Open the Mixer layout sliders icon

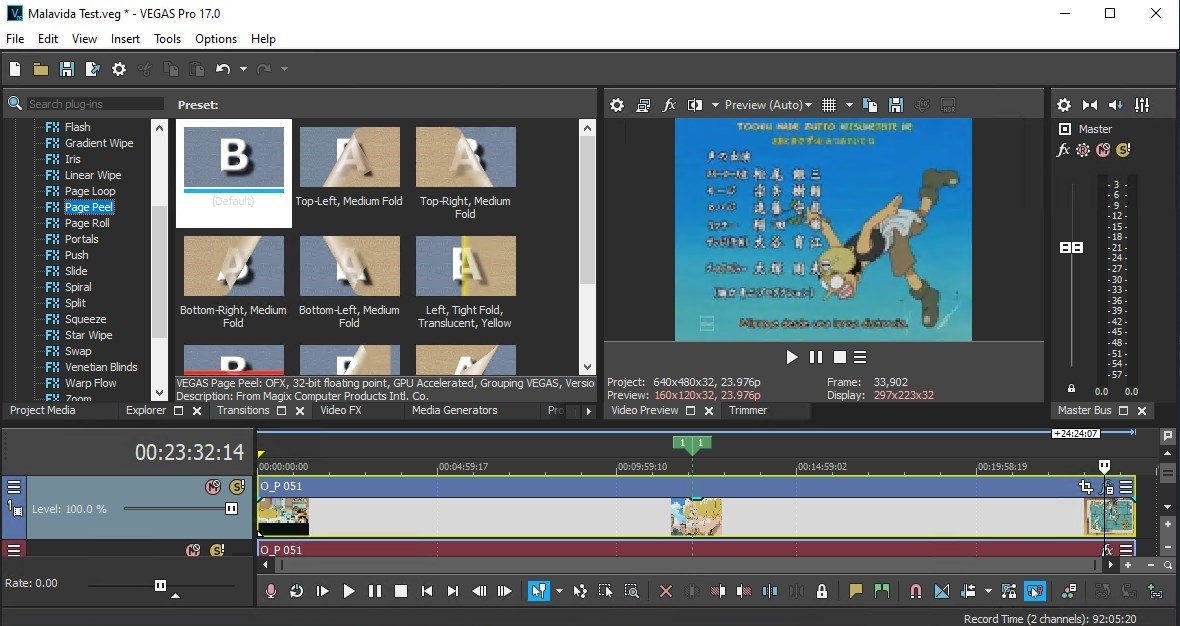click(x=1143, y=105)
